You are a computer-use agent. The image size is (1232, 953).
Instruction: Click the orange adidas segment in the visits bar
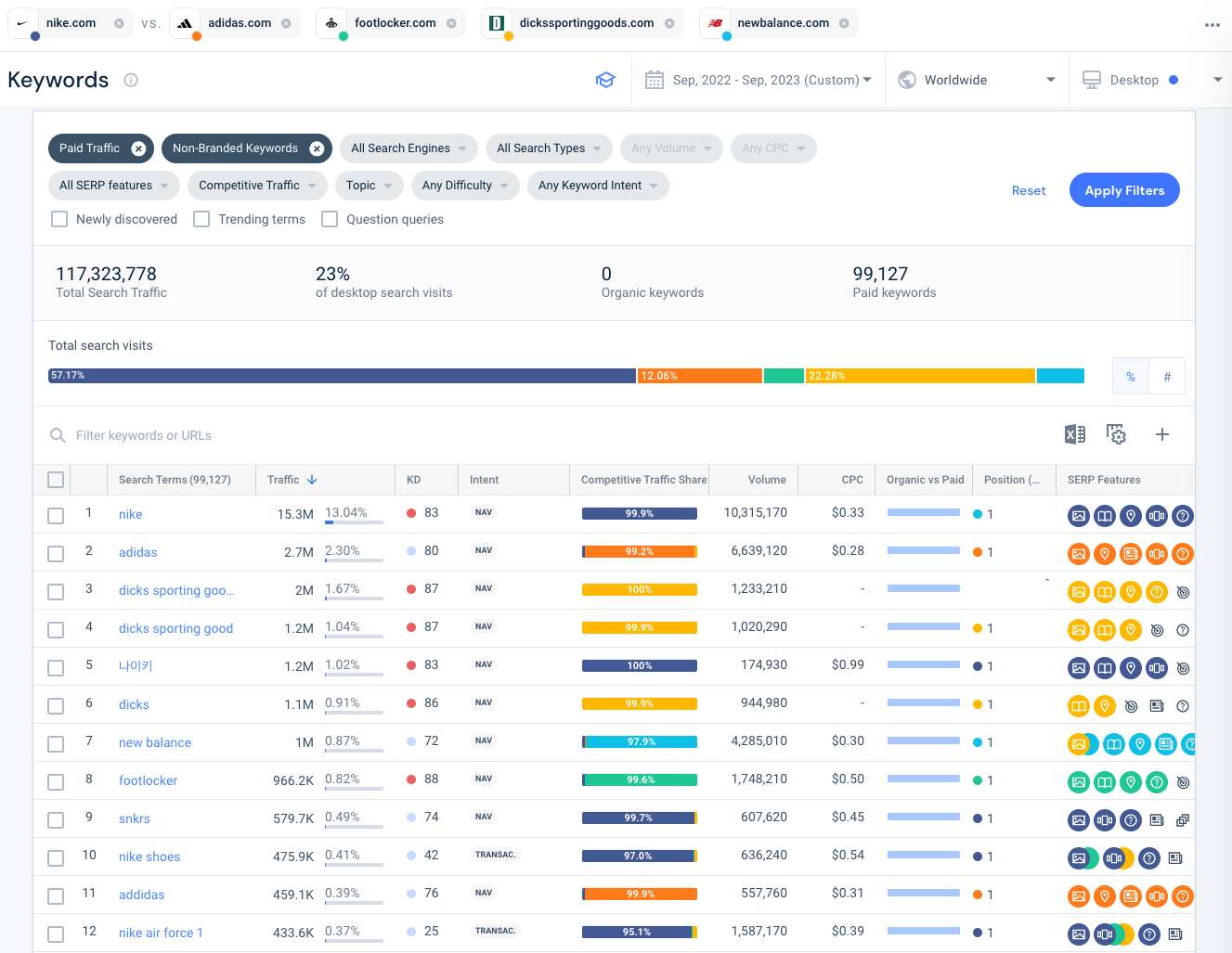point(698,376)
